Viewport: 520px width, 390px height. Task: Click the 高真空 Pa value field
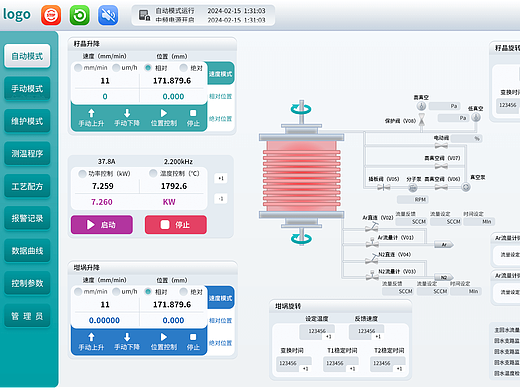pos(444,106)
